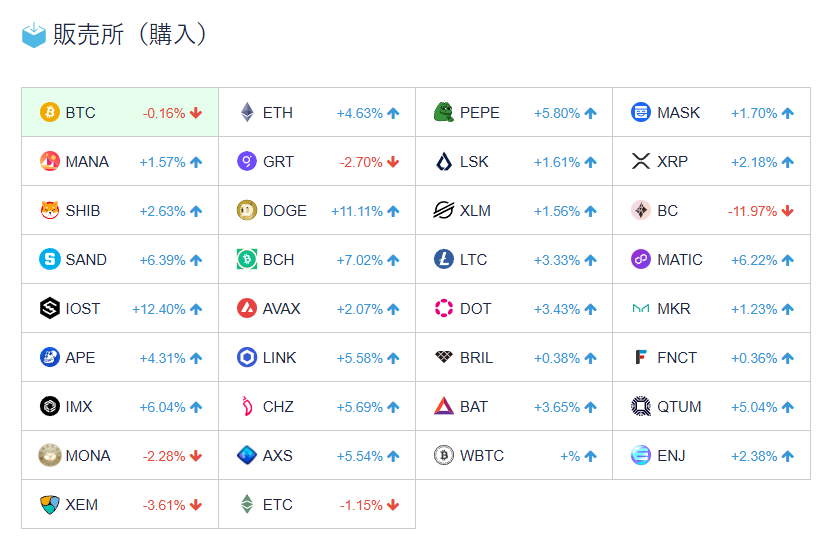825x544 pixels.
Task: Select the Dogecoin DOGE icon
Action: click(247, 210)
